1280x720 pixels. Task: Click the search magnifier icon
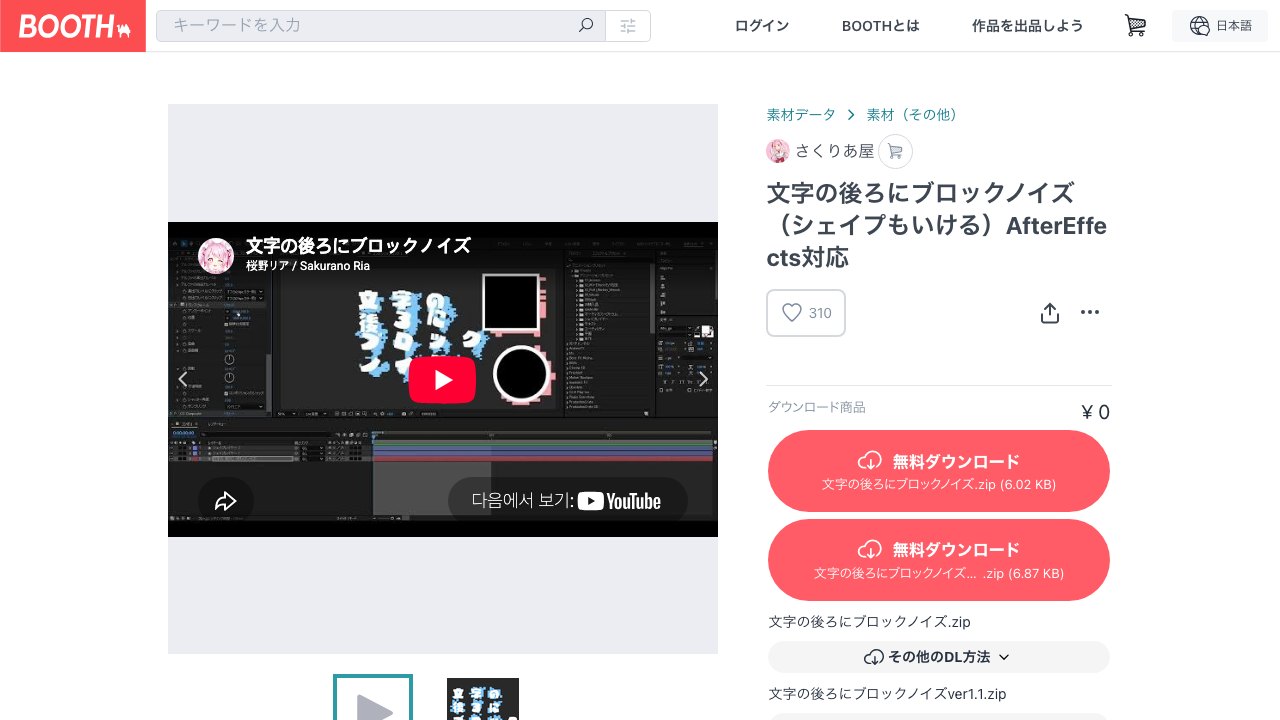pyautogui.click(x=586, y=26)
